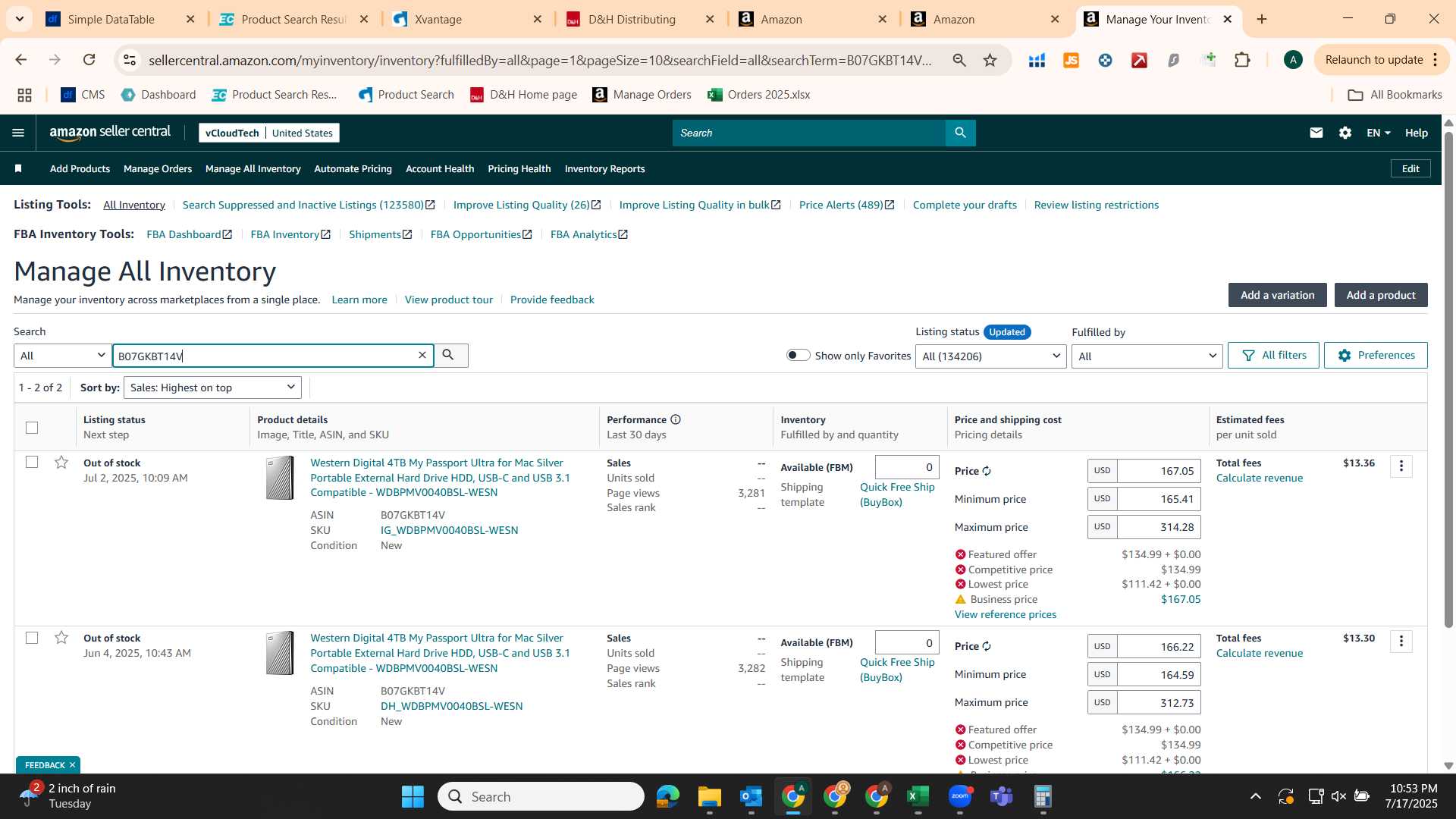Favorite the DH_WDBPMV0040BSL-WESN listing star
The height and width of the screenshot is (819, 1456).
pyautogui.click(x=61, y=638)
